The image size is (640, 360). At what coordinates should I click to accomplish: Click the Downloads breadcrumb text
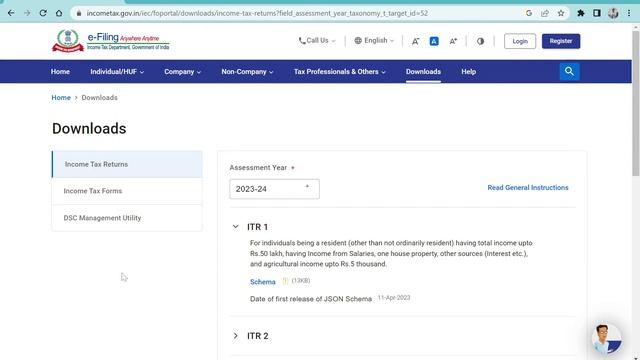(100, 98)
